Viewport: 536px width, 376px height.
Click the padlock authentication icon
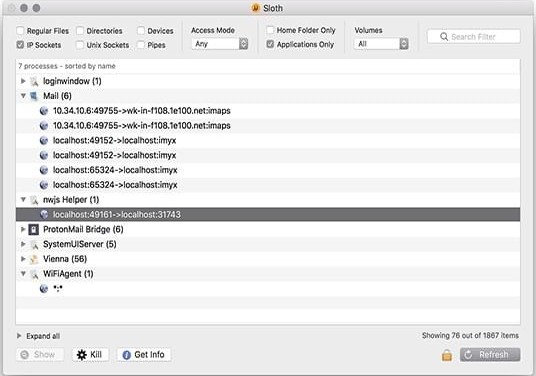tap(446, 355)
